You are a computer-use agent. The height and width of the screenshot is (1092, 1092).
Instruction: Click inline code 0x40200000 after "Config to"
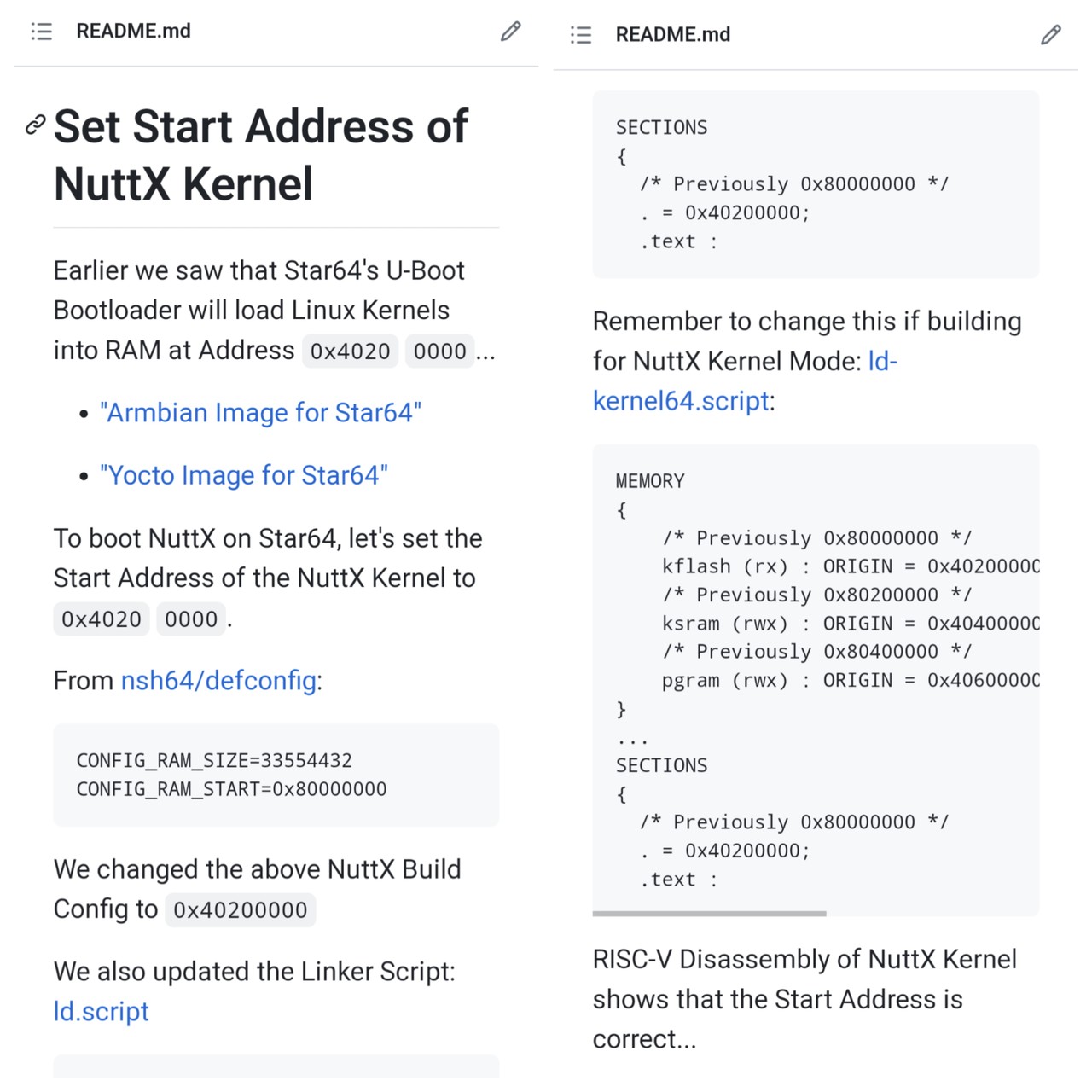coord(240,910)
